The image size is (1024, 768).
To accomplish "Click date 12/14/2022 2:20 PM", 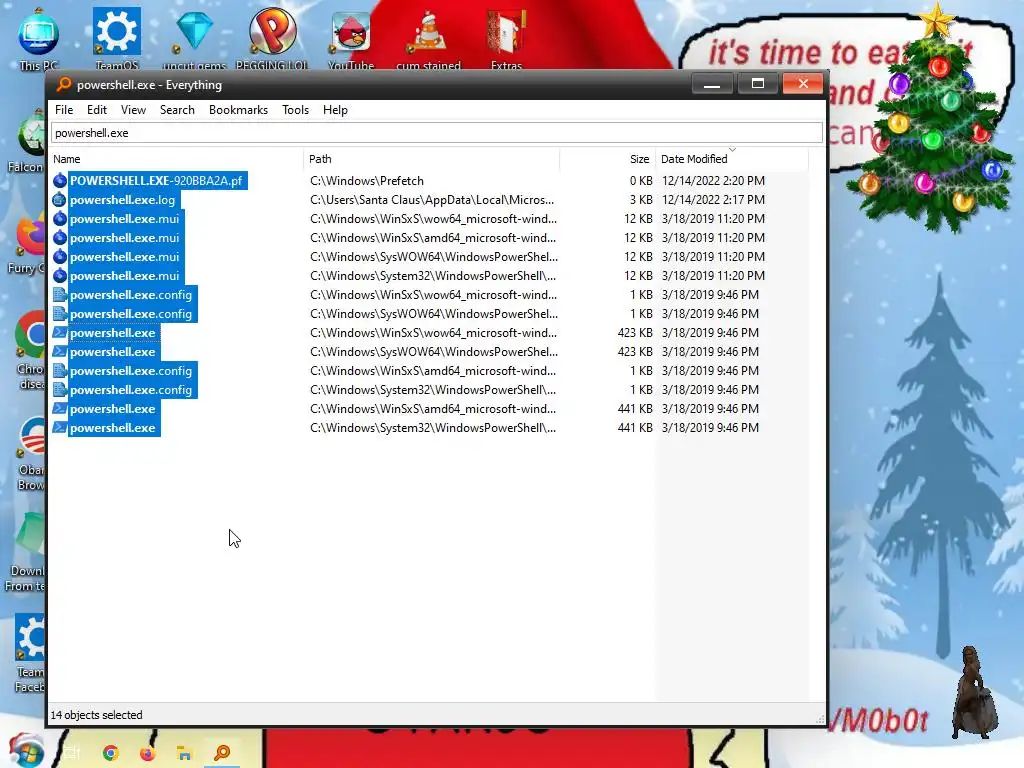I will (x=713, y=181).
